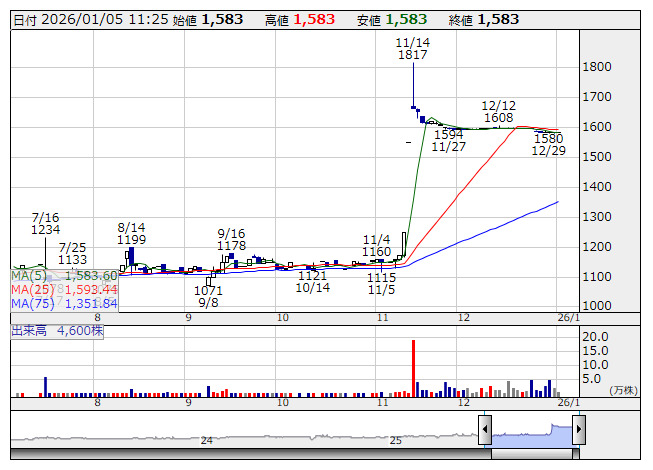Click the right range slider handle
The height and width of the screenshot is (470, 653).
578,431
